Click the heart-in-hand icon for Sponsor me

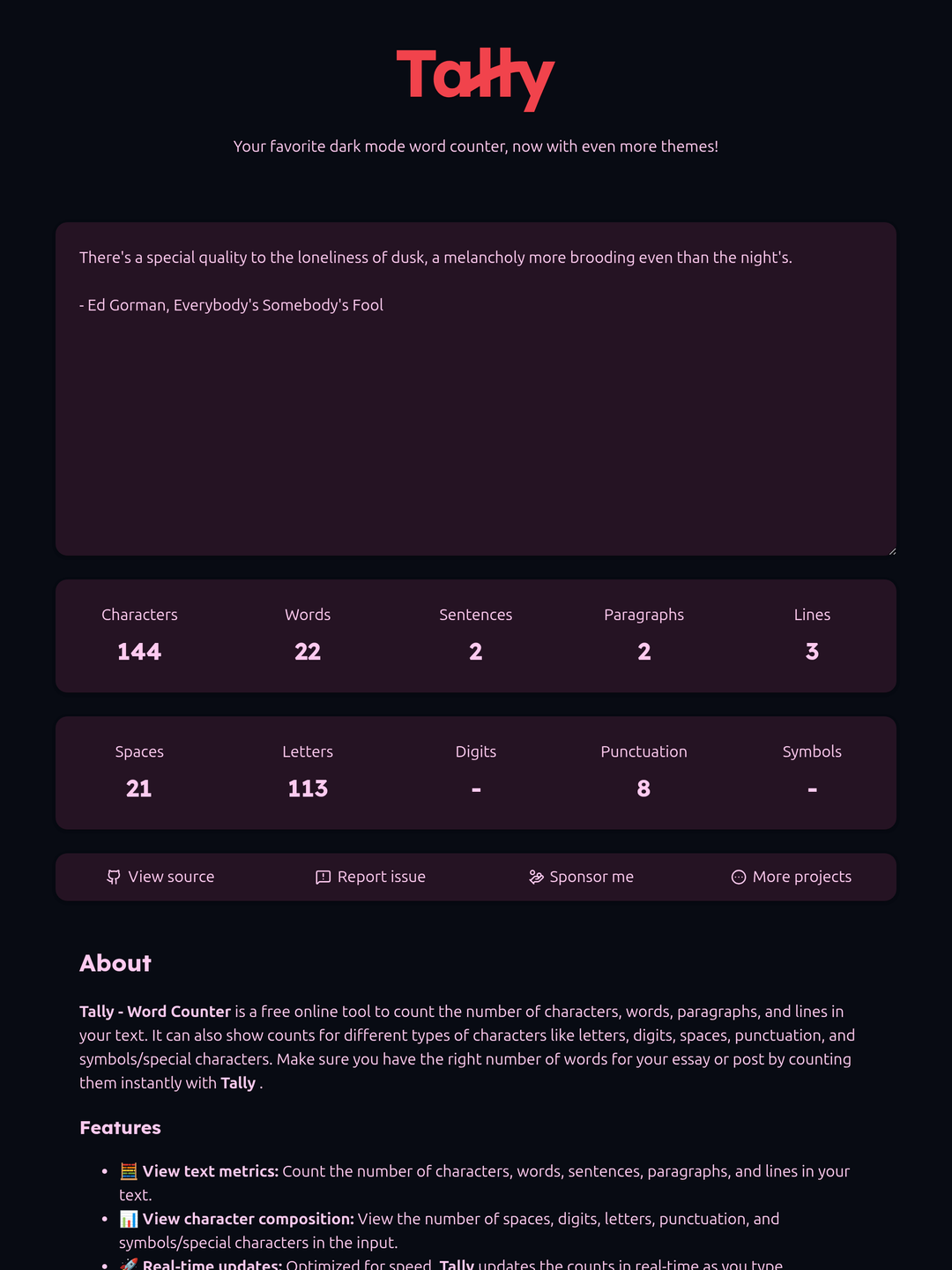(x=536, y=877)
